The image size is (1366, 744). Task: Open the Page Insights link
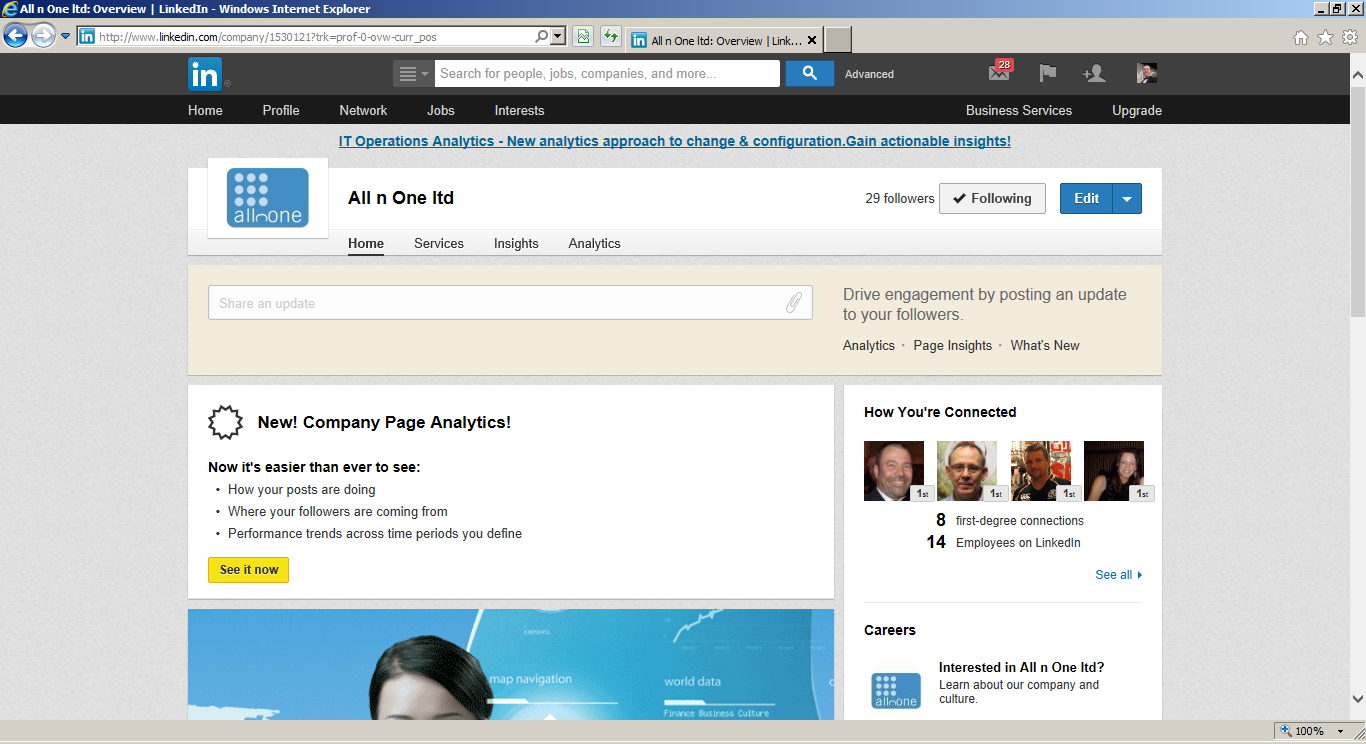point(953,345)
